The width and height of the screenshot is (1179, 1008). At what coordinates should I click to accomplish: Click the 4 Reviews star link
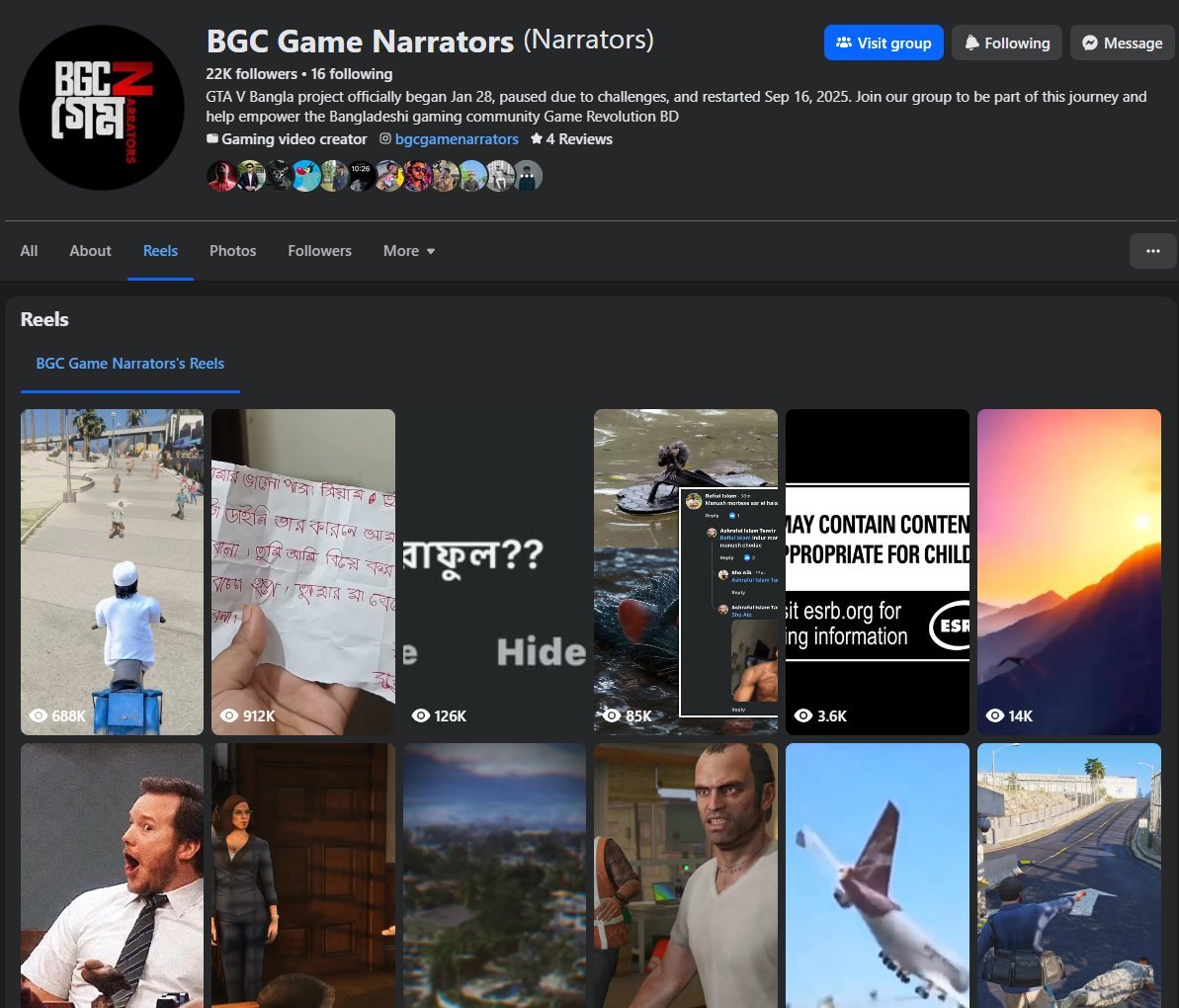(571, 139)
